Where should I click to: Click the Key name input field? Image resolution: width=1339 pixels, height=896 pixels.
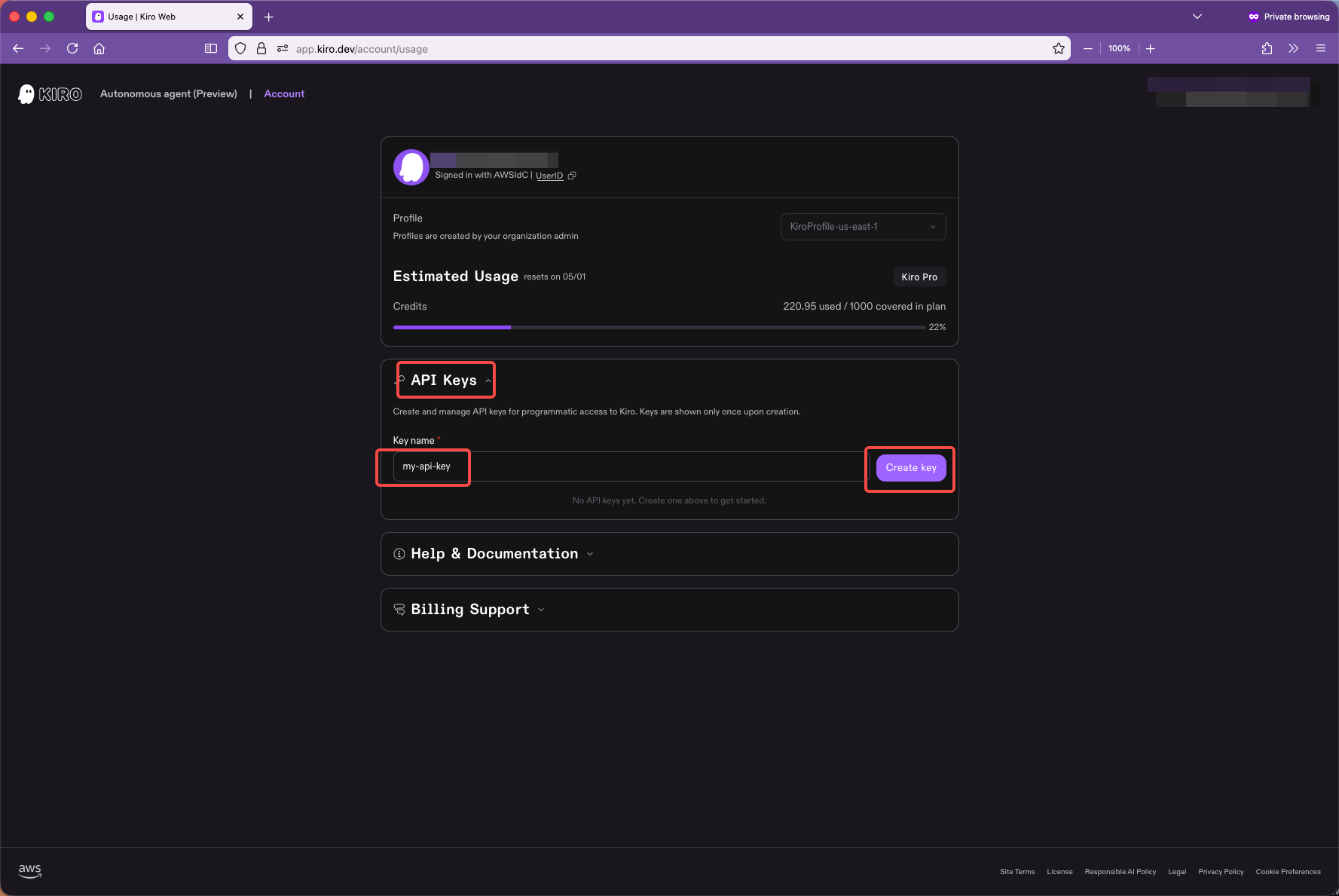click(x=629, y=467)
